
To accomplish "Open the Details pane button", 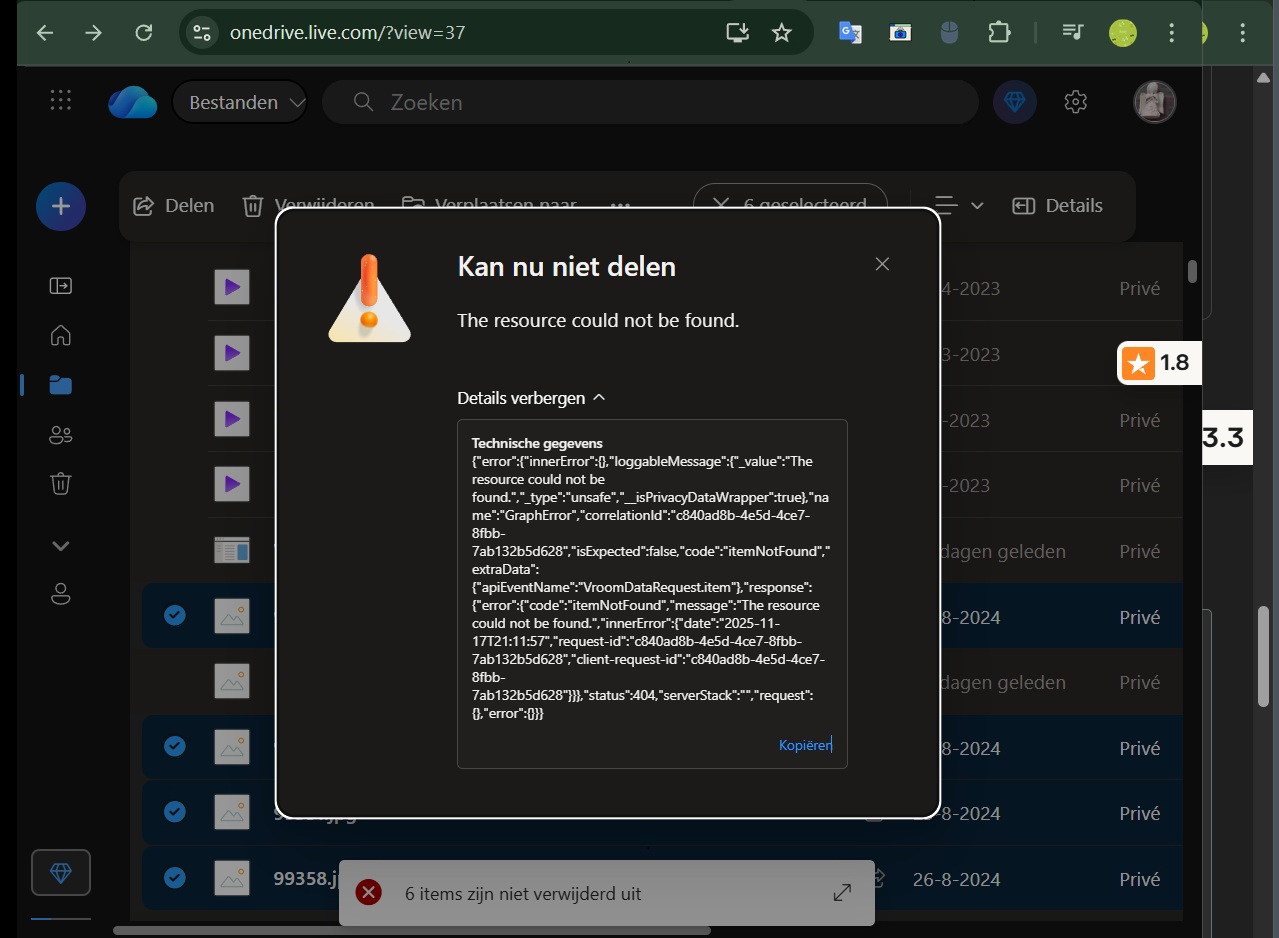I will (x=1058, y=205).
